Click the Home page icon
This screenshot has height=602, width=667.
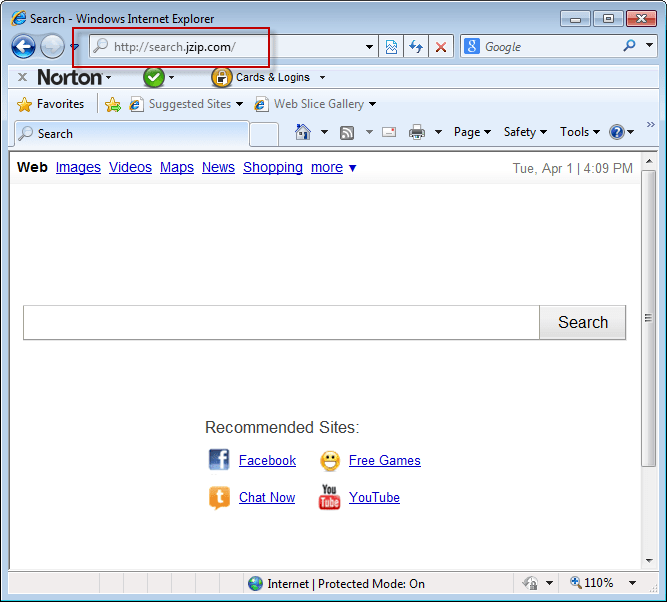303,132
